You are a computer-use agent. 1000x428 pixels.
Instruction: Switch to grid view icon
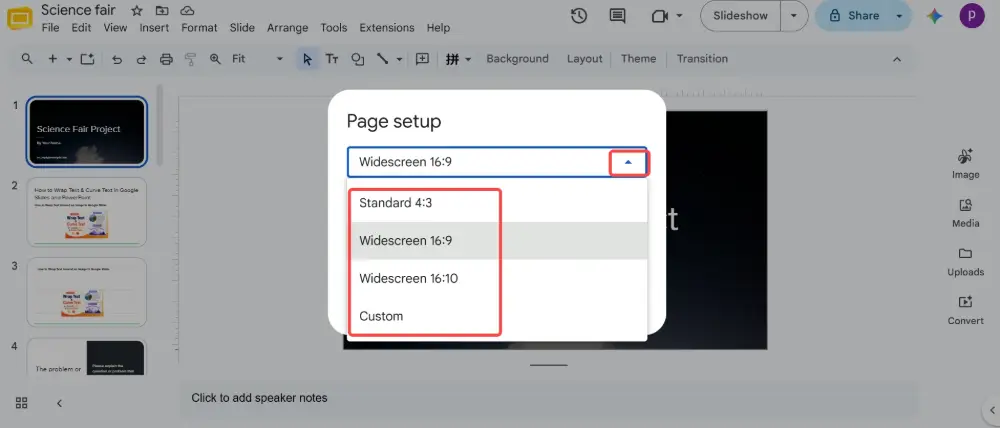[22, 402]
